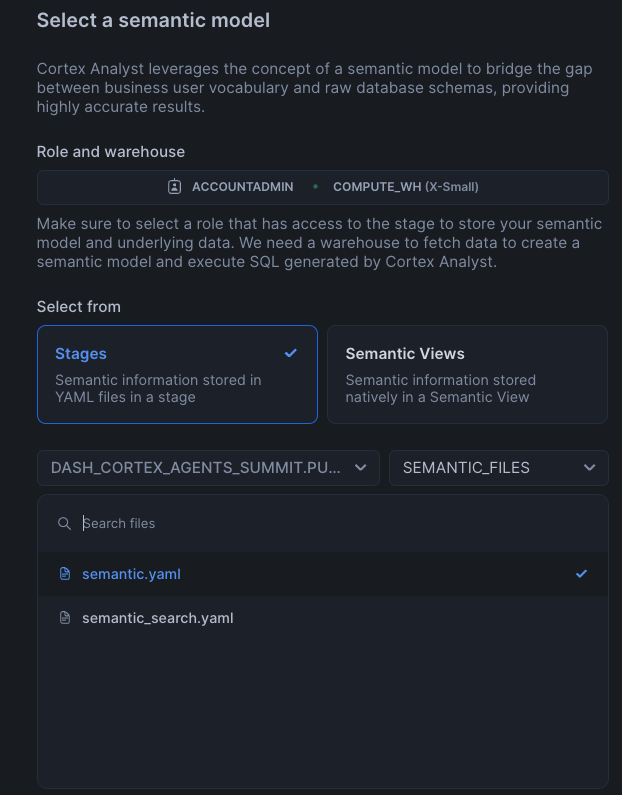Click the checkmark icon in Stages card

point(290,353)
